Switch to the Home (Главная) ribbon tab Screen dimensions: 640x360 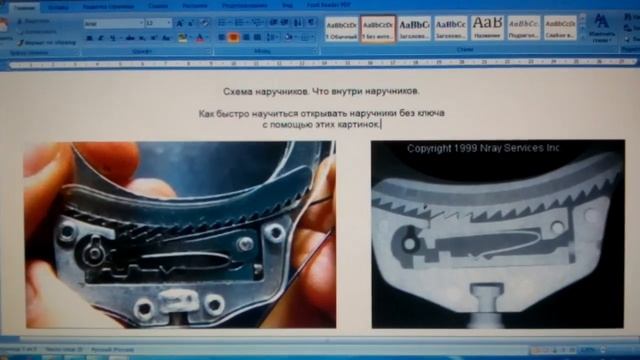[x=24, y=7]
